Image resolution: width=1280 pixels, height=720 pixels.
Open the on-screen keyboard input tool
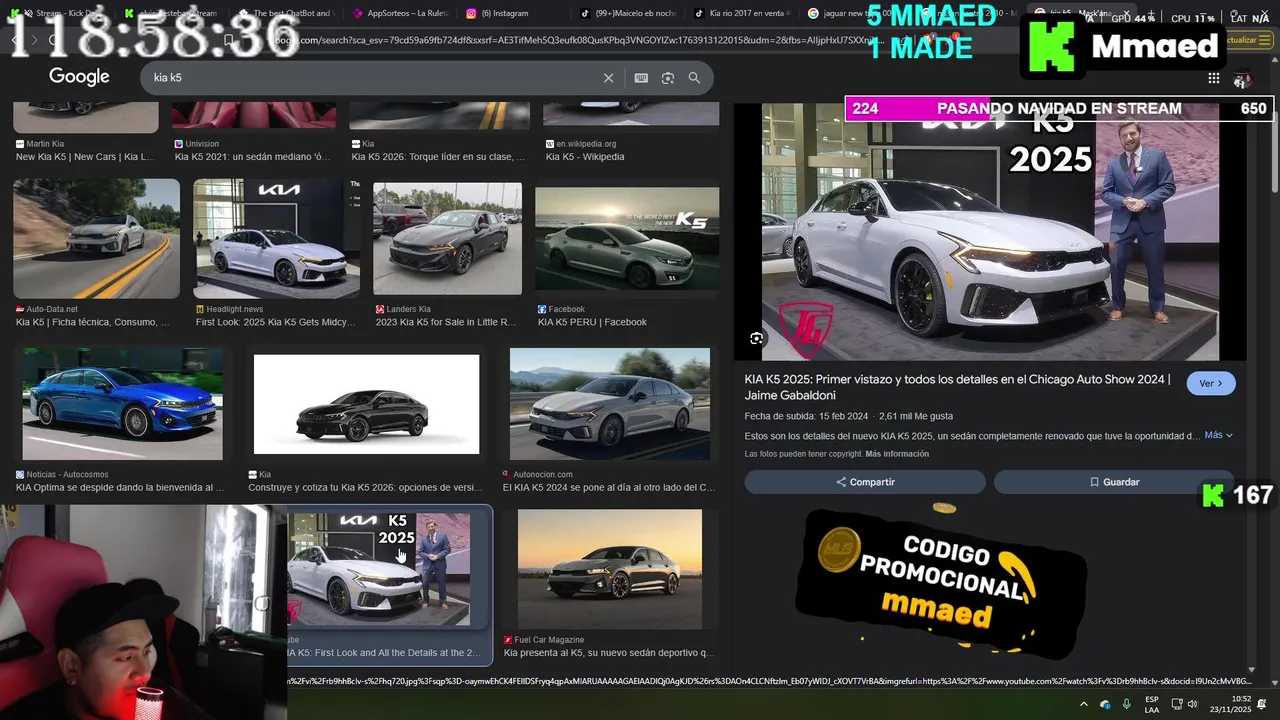pos(641,78)
